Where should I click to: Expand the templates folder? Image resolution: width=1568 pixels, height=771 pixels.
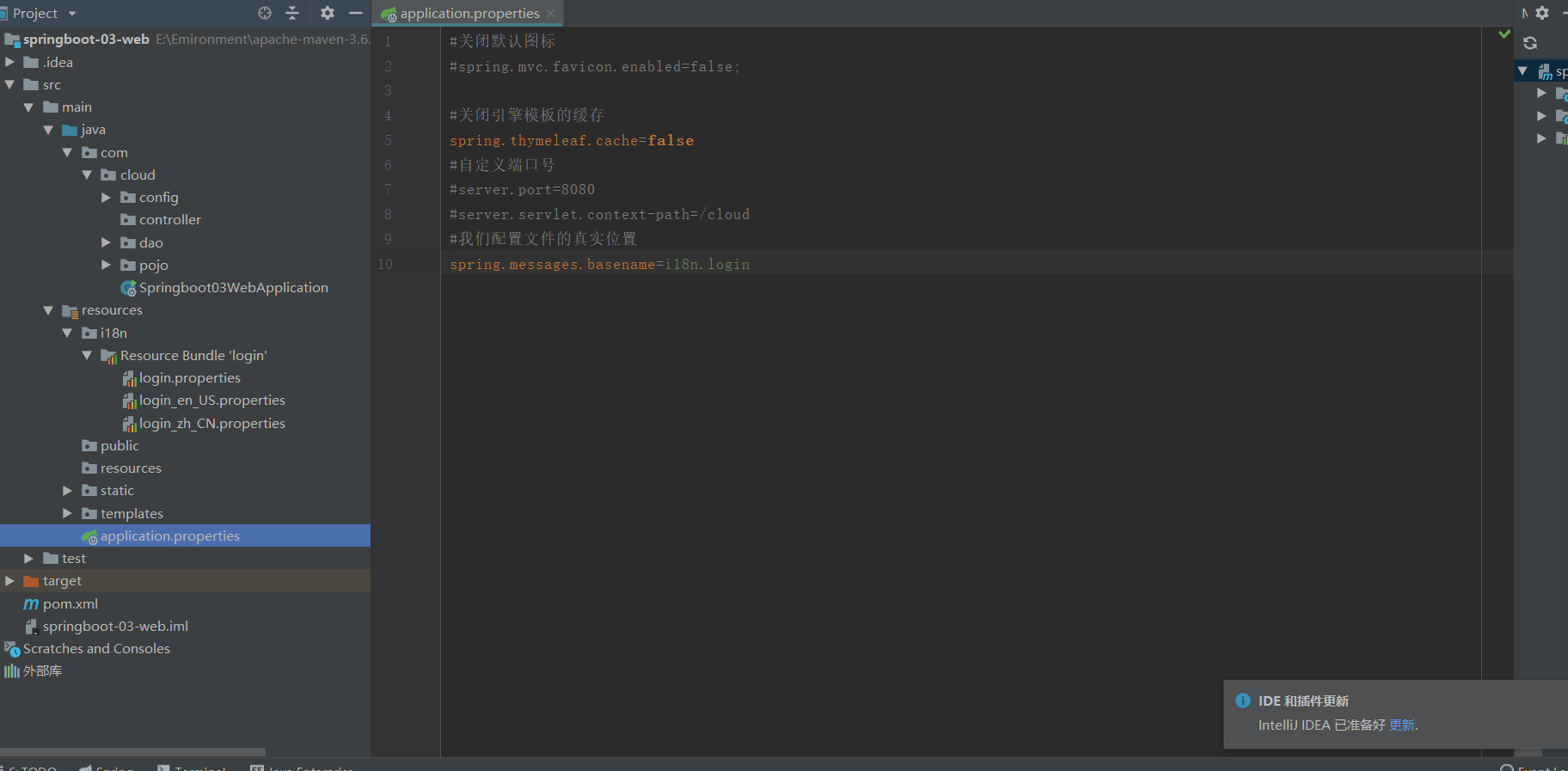click(67, 513)
